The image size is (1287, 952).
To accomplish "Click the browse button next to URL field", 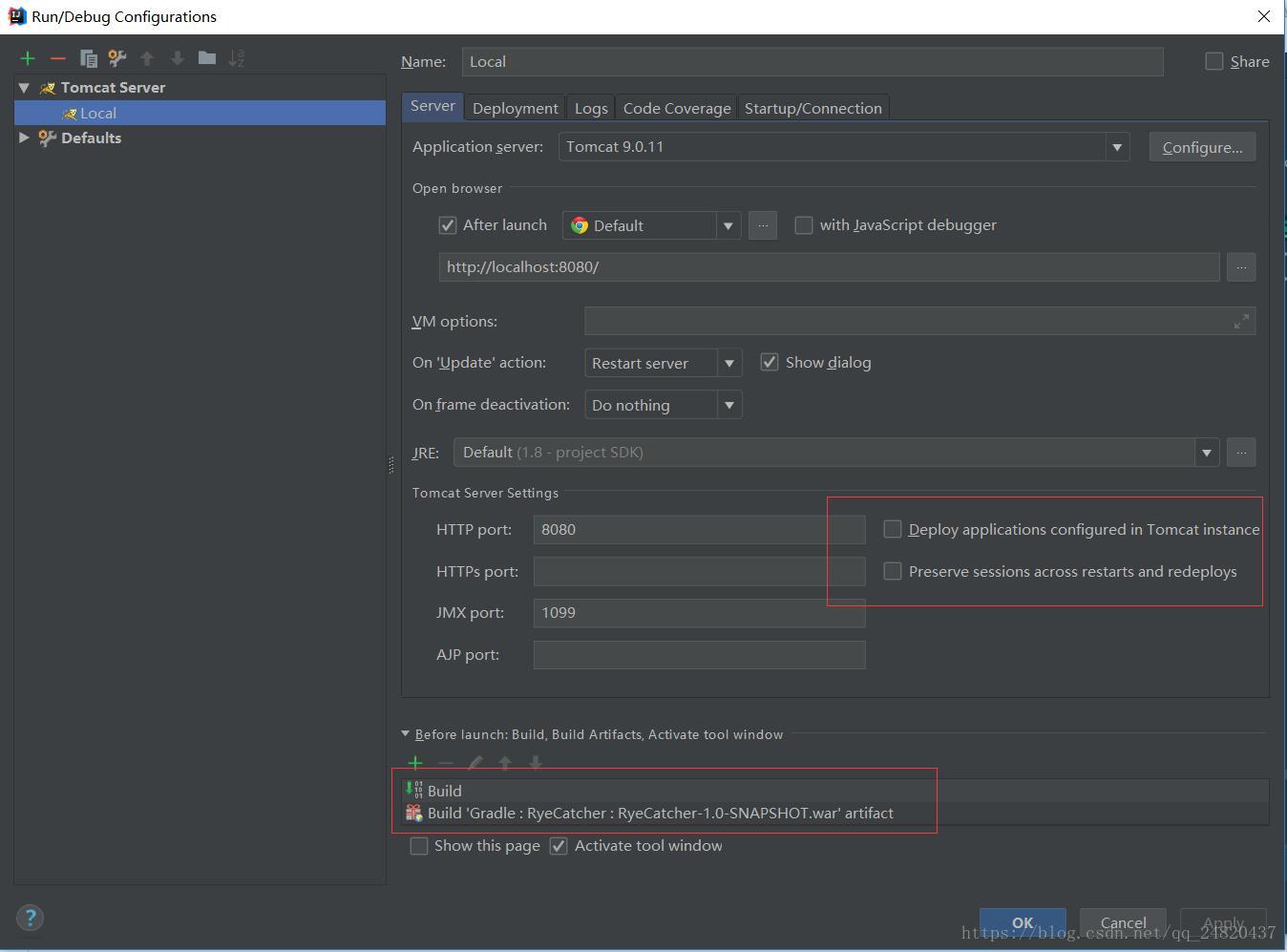I will coord(1241,267).
